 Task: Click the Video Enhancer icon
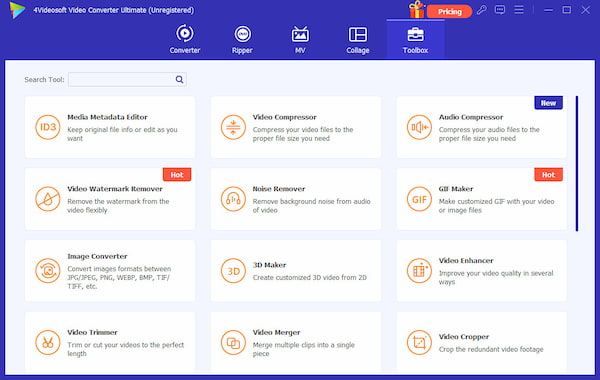click(419, 271)
